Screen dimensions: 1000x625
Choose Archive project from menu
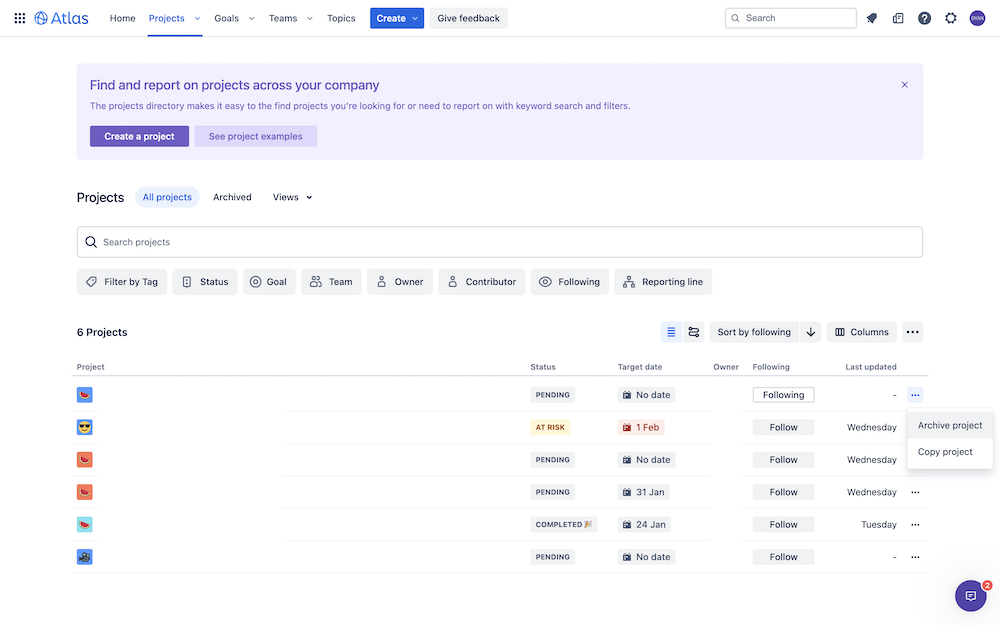[950, 425]
